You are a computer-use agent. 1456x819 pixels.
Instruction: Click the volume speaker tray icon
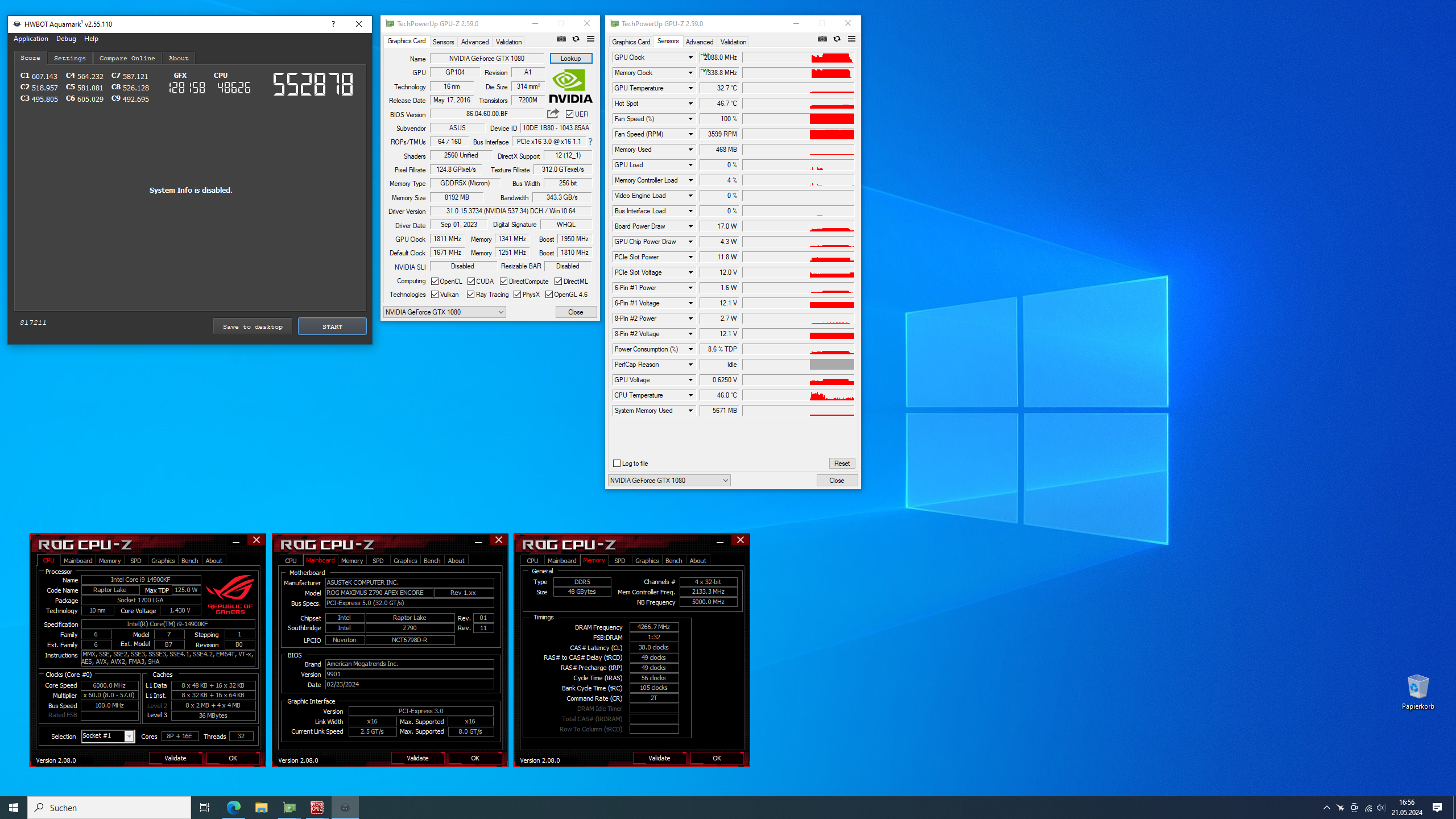(x=1381, y=808)
